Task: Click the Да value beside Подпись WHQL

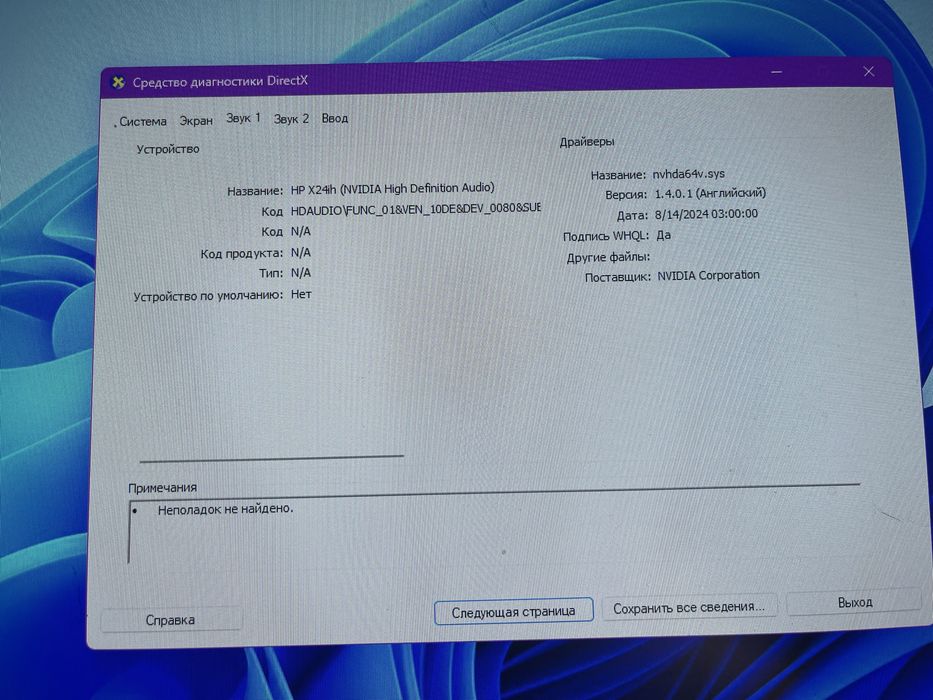Action: coord(663,235)
